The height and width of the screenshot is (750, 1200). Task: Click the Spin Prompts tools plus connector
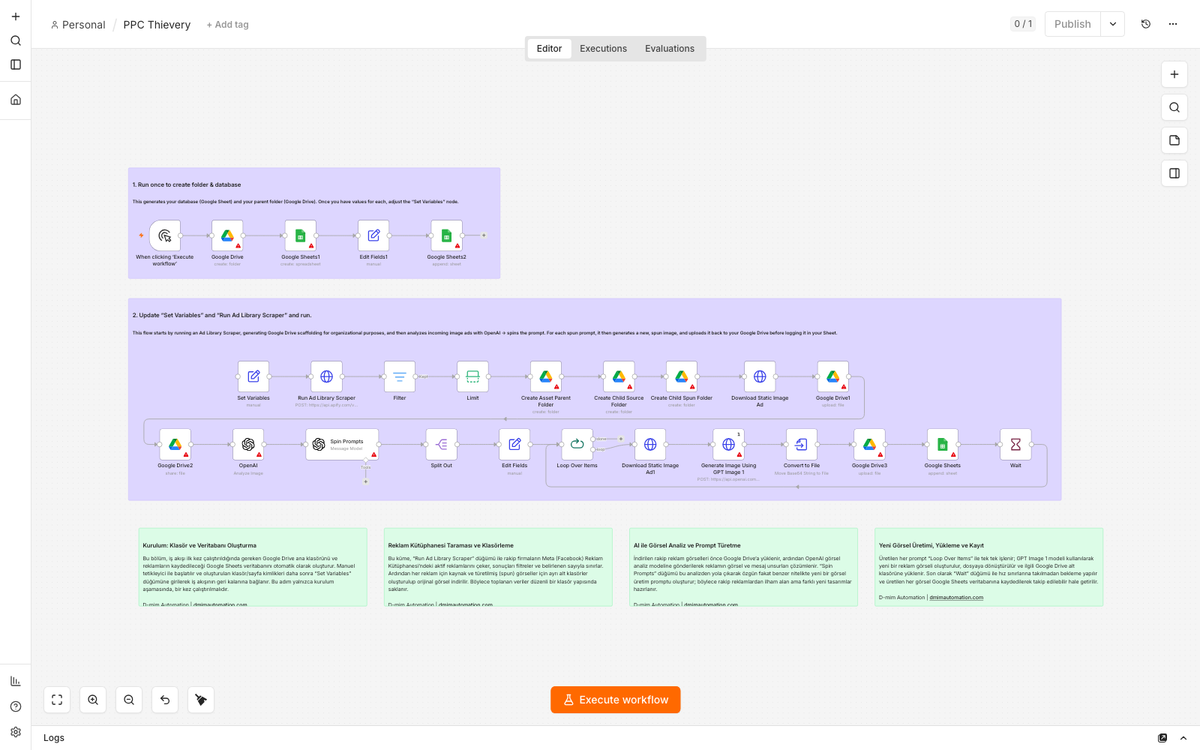(x=366, y=482)
